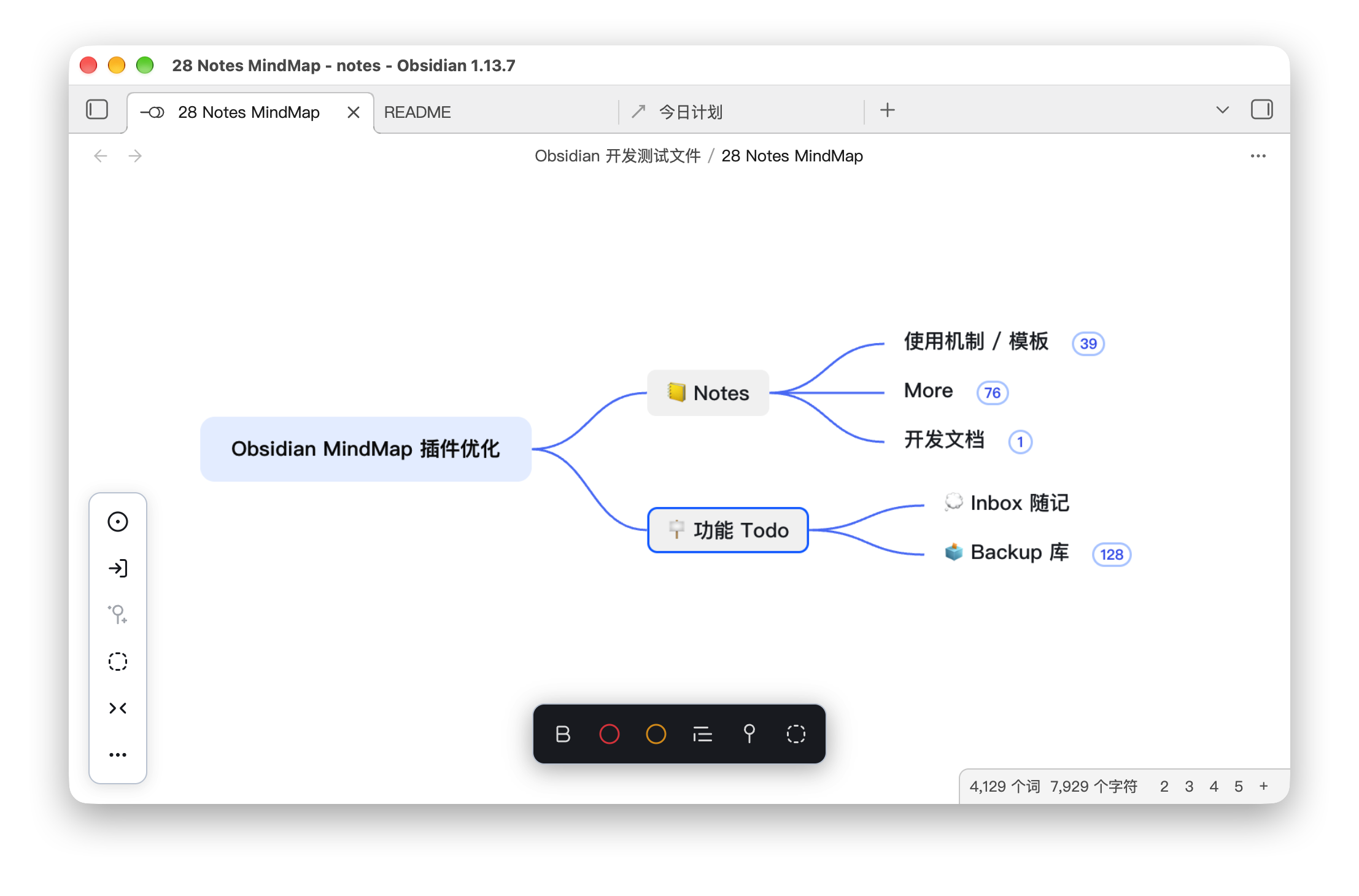1359x896 pixels.
Task: Select the More node
Action: [x=929, y=391]
